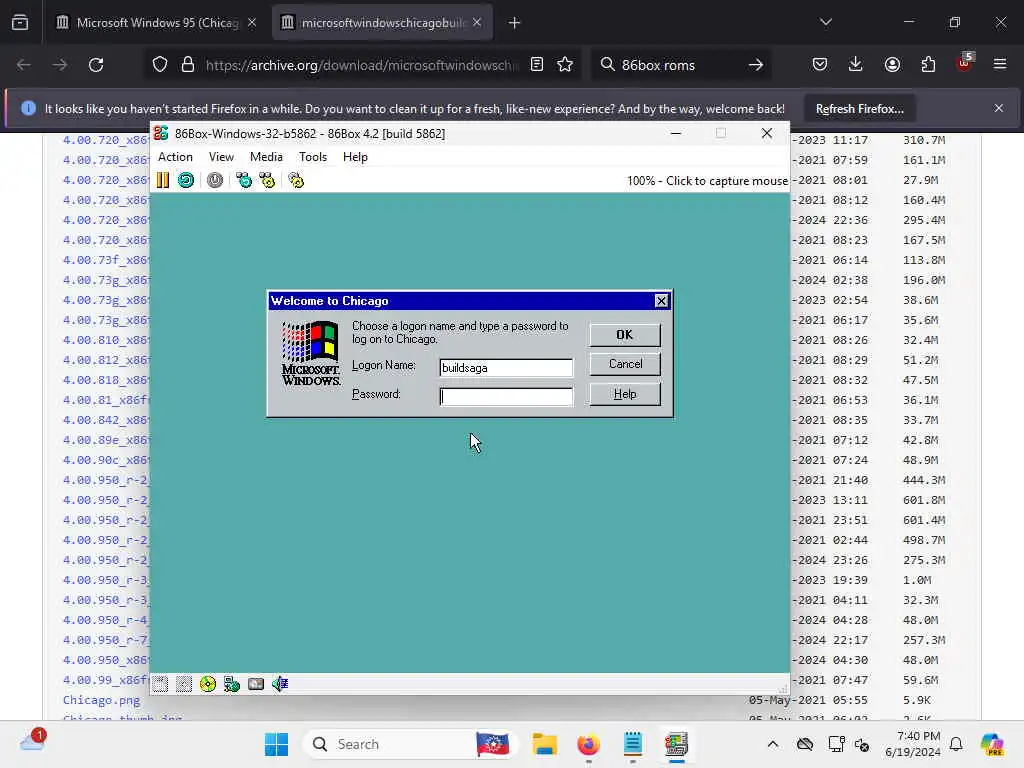Viewport: 1024px width, 768px height.
Task: Click the Firefox URL address bar
Action: pyautogui.click(x=362, y=65)
